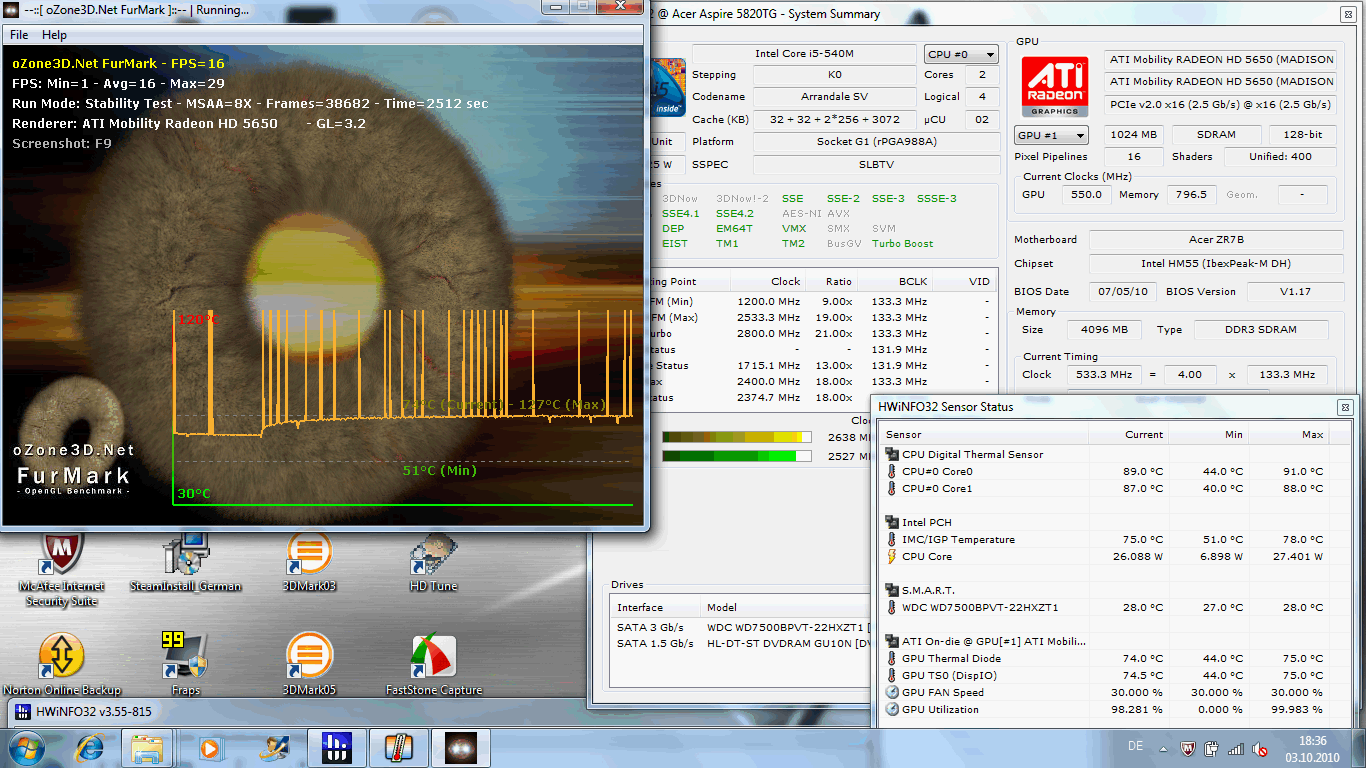Click the 4096 MB memory size field

tap(1104, 330)
